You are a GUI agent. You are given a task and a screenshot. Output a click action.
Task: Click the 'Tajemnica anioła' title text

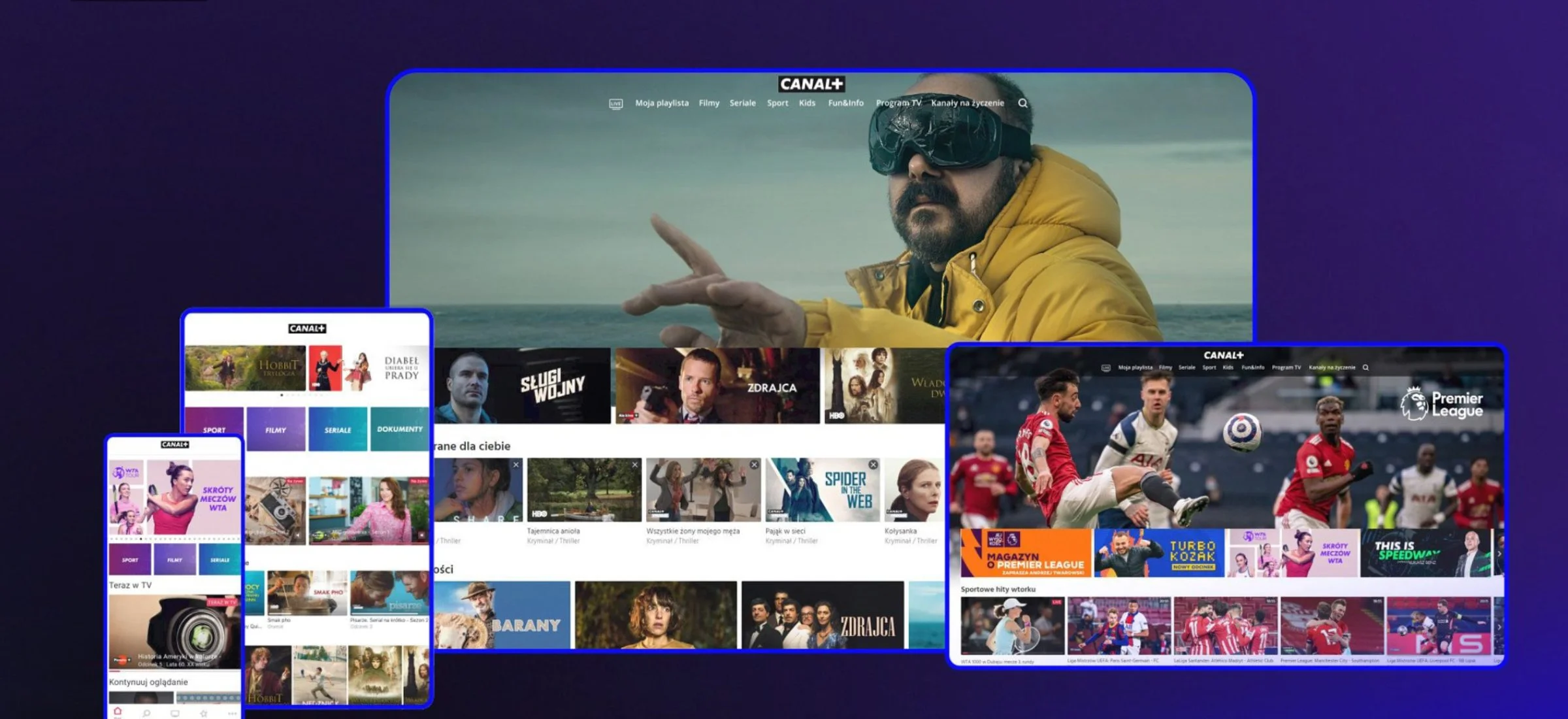point(553,531)
